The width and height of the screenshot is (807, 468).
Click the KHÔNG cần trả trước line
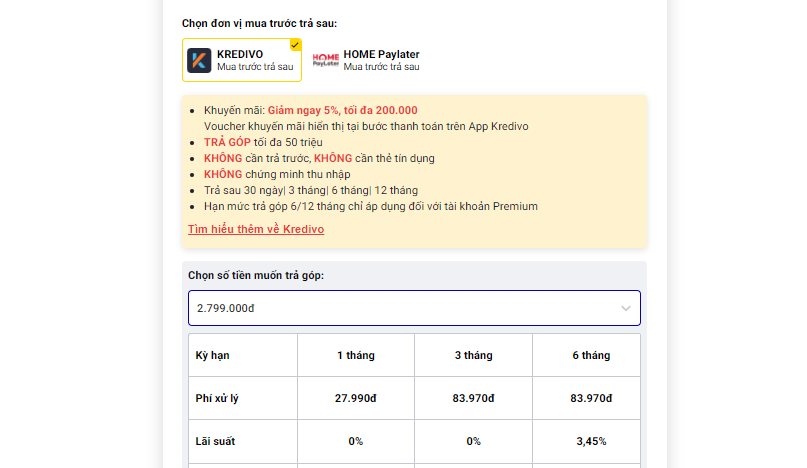click(319, 158)
